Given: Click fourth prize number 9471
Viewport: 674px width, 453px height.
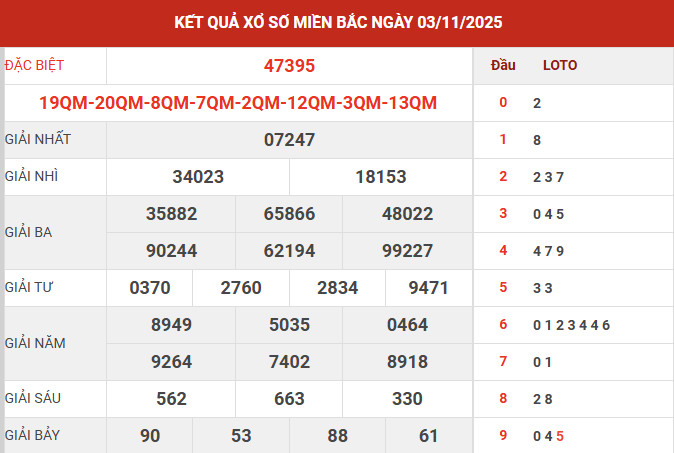Looking at the screenshot, I should pyautogui.click(x=429, y=288).
